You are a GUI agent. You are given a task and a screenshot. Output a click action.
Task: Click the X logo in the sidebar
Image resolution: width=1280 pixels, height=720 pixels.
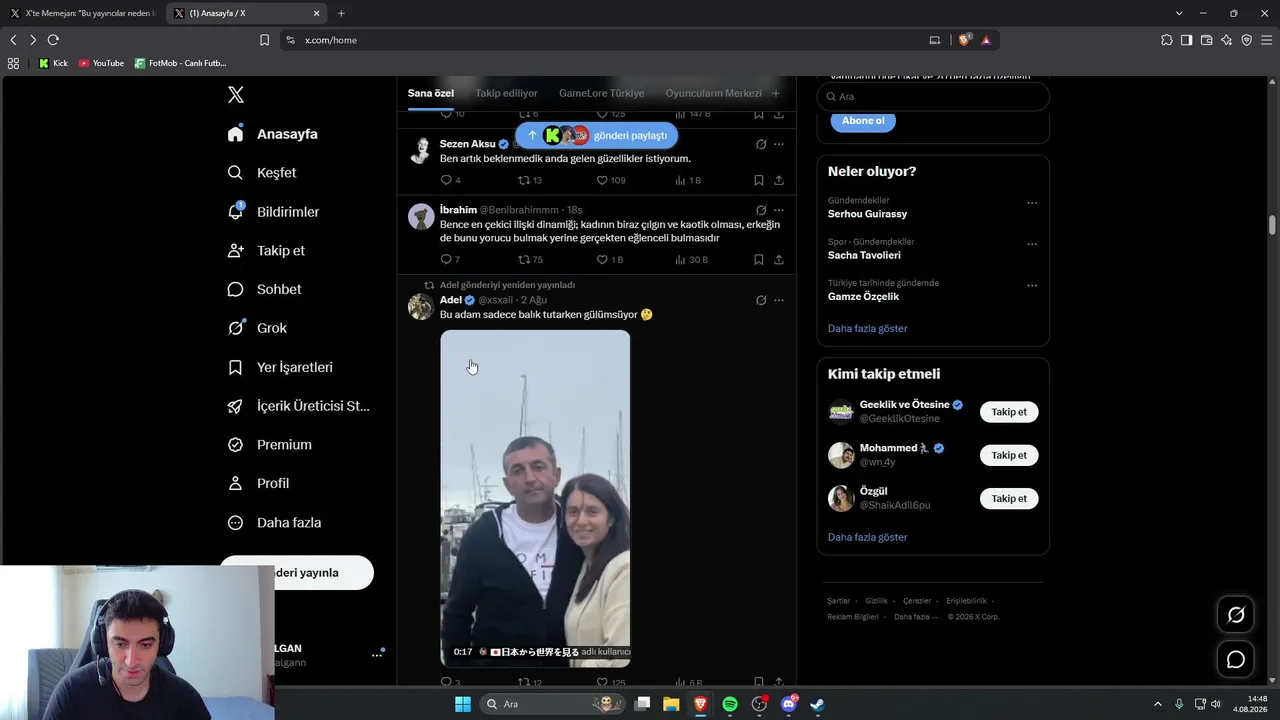pyautogui.click(x=235, y=95)
